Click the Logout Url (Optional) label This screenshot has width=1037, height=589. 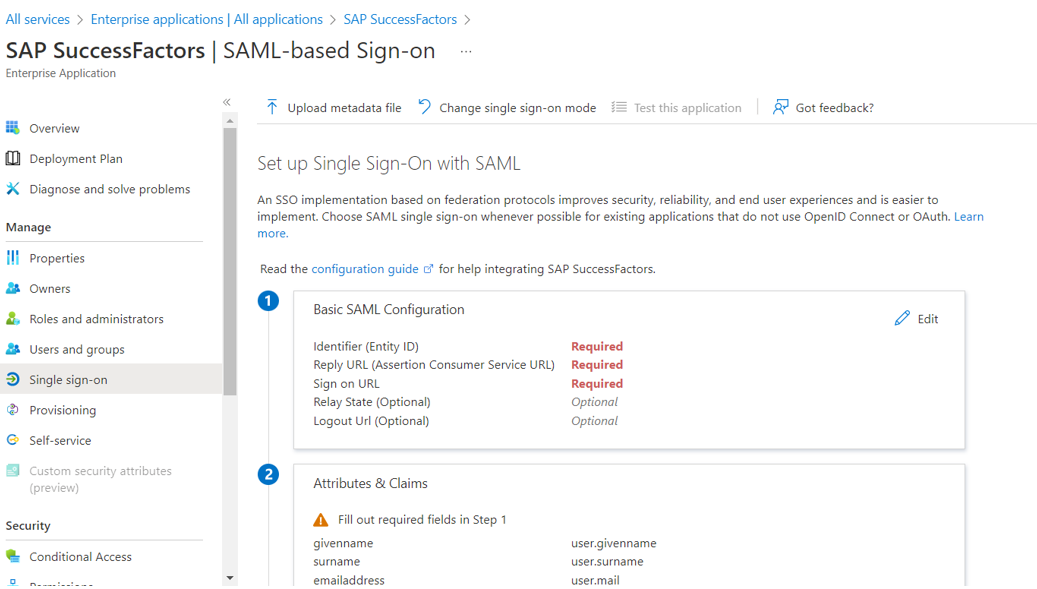tap(371, 420)
